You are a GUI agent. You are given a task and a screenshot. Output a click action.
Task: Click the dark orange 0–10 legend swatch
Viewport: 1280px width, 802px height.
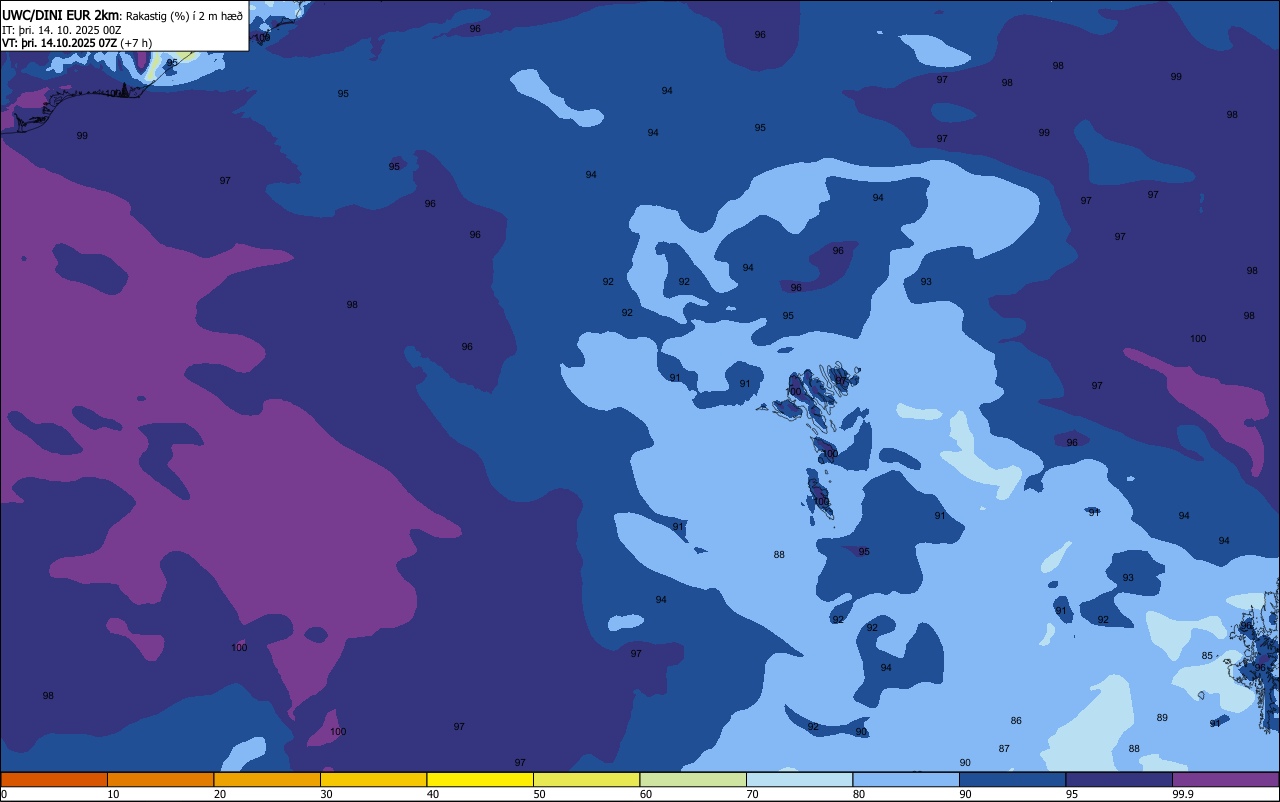click(x=54, y=779)
